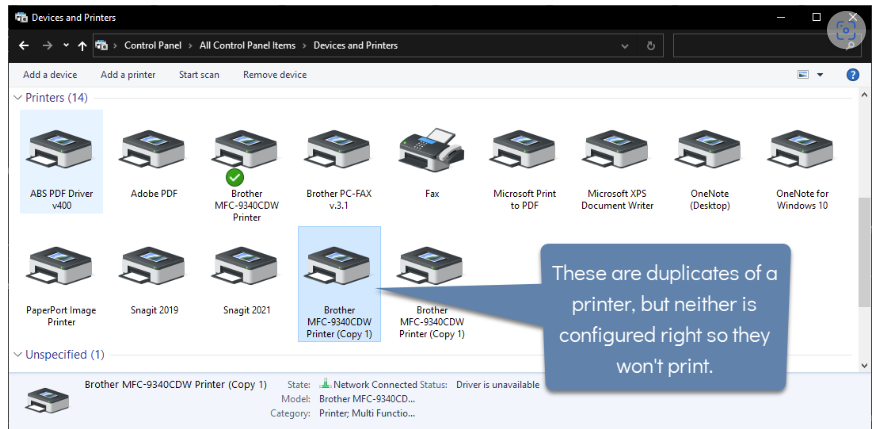The width and height of the screenshot is (875, 429).
Task: Click printer thumbnail in details pane
Action: (x=47, y=400)
